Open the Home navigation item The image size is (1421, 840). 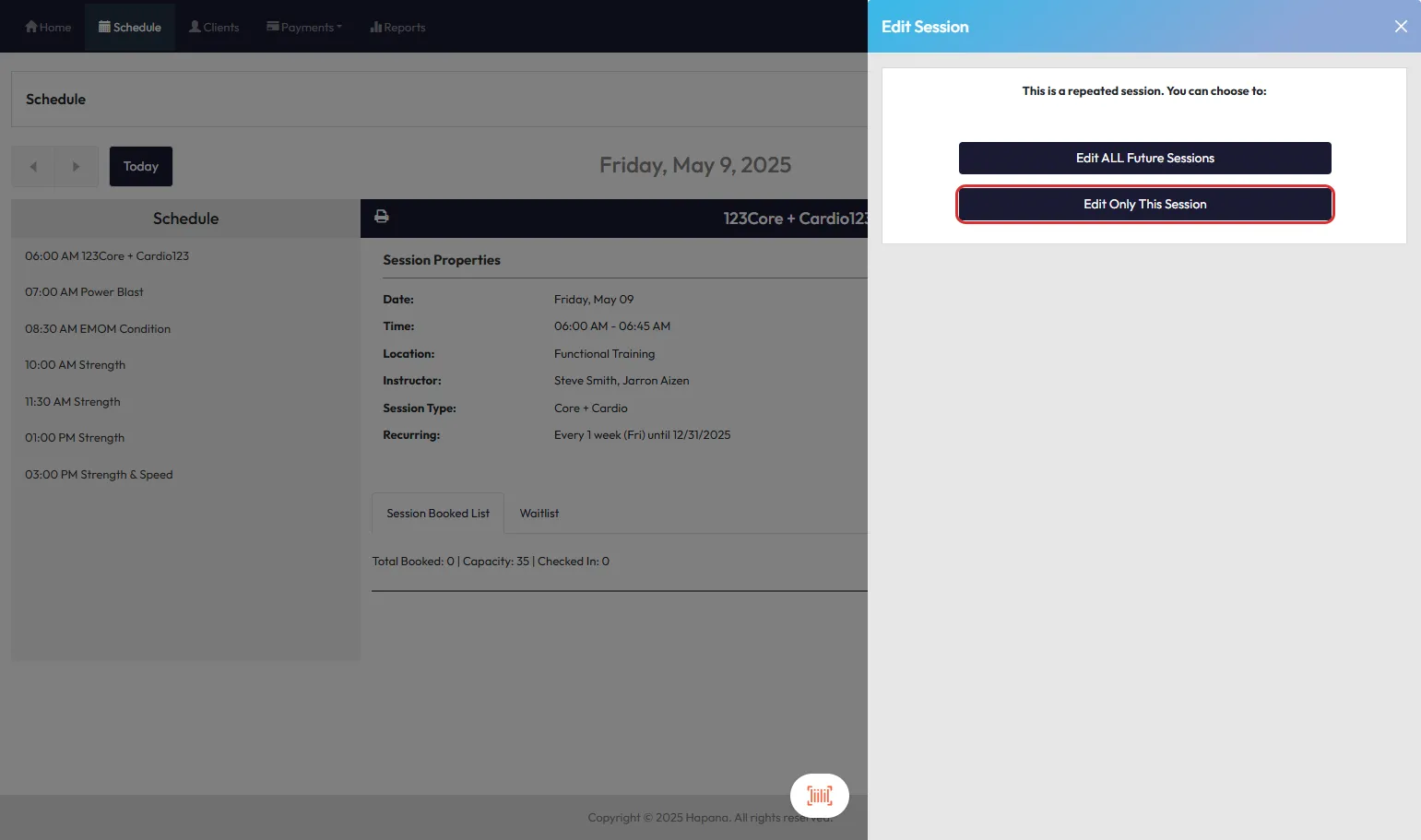[48, 27]
